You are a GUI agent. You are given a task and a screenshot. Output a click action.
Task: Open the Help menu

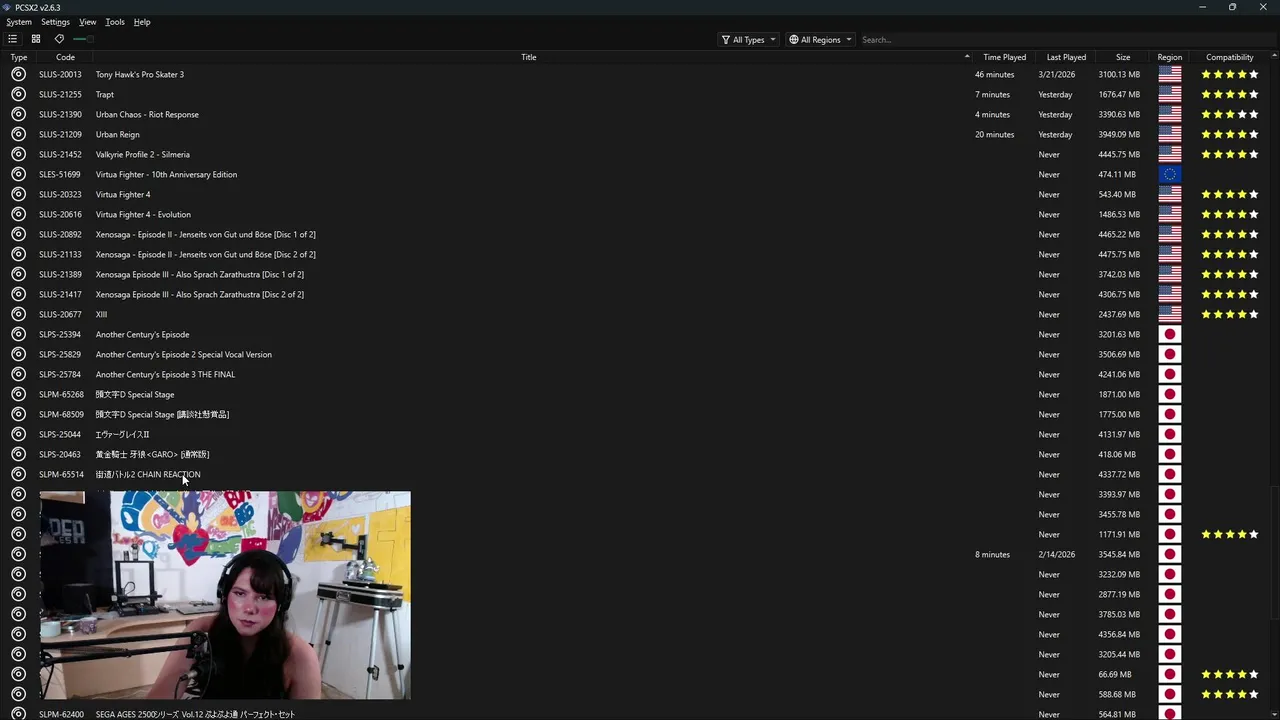(142, 22)
